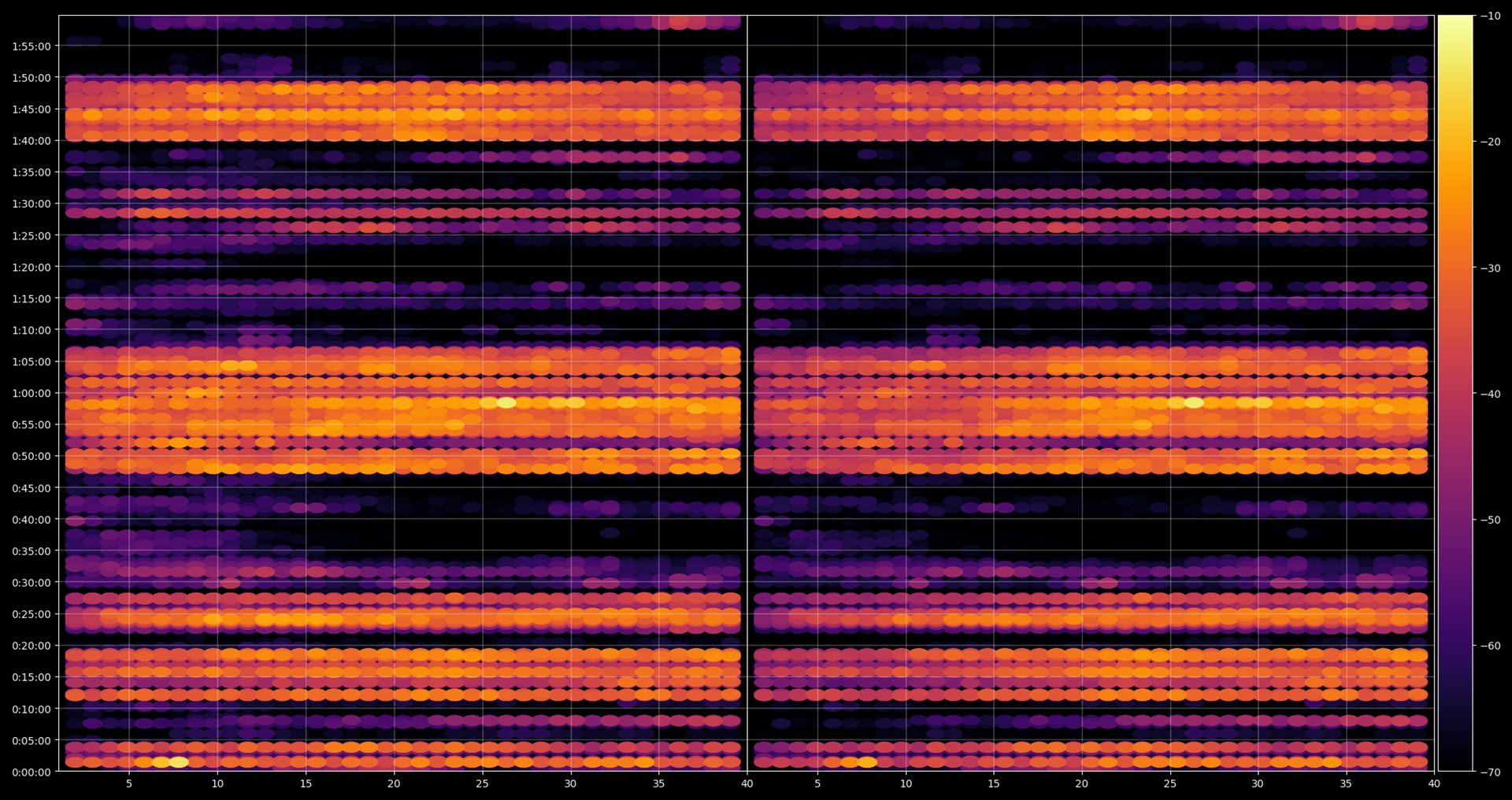Click the 1:20:00 time axis label
This screenshot has width=1512, height=800.
click(x=31, y=267)
